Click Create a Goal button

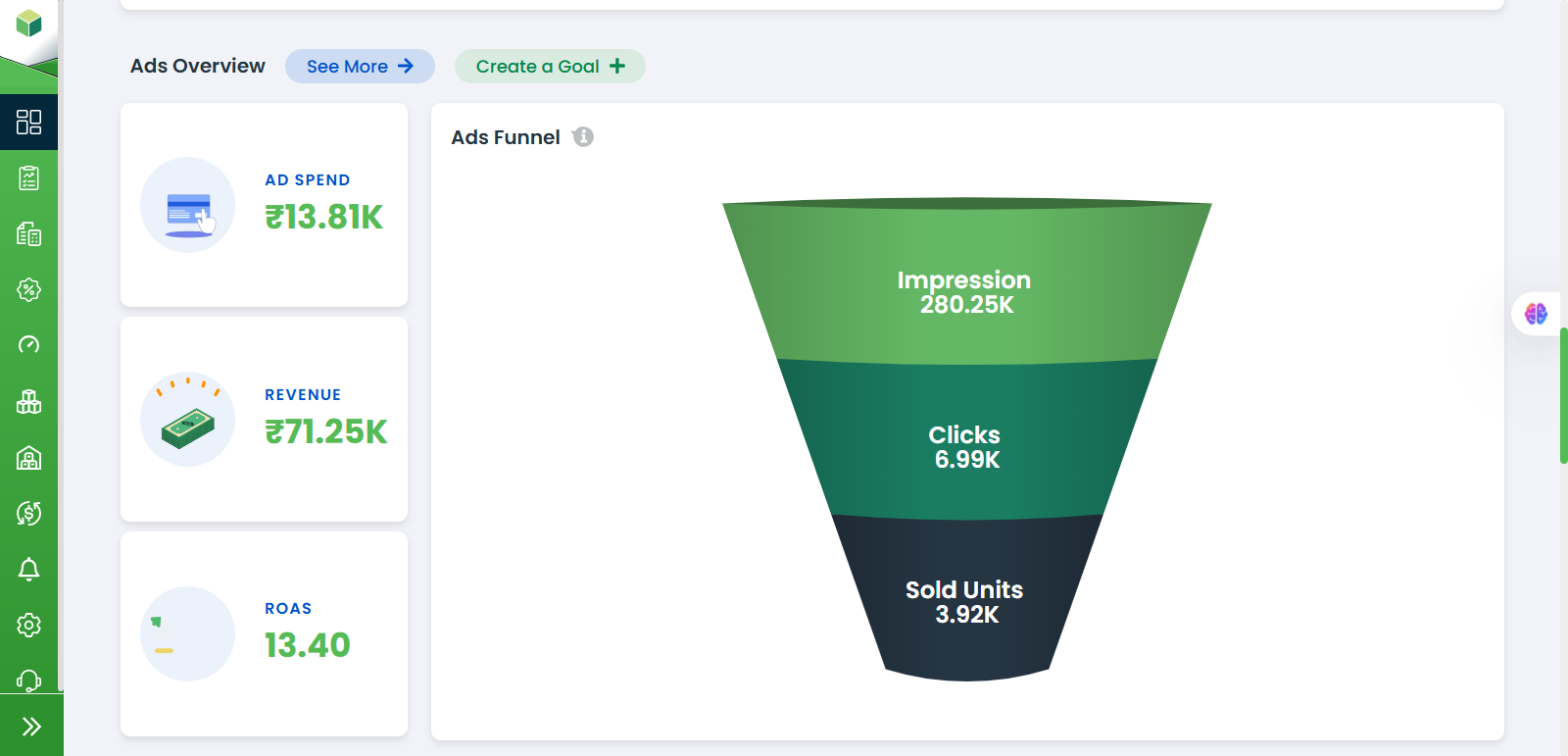click(x=550, y=67)
